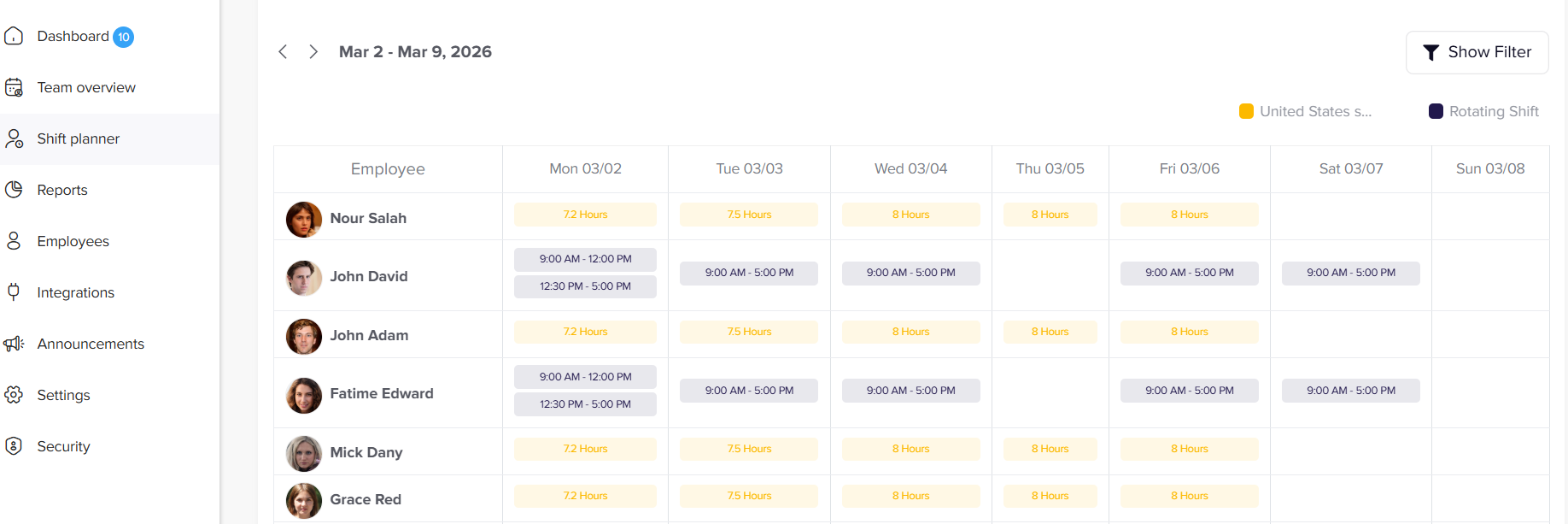Viewport: 1568px width, 524px height.
Task: Click the Reports pie chart icon
Action: coord(14,190)
